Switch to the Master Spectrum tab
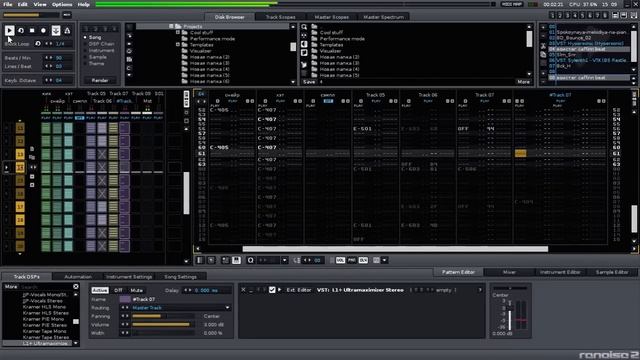Screen dimensions: 640x360 pyautogui.click(x=383, y=17)
